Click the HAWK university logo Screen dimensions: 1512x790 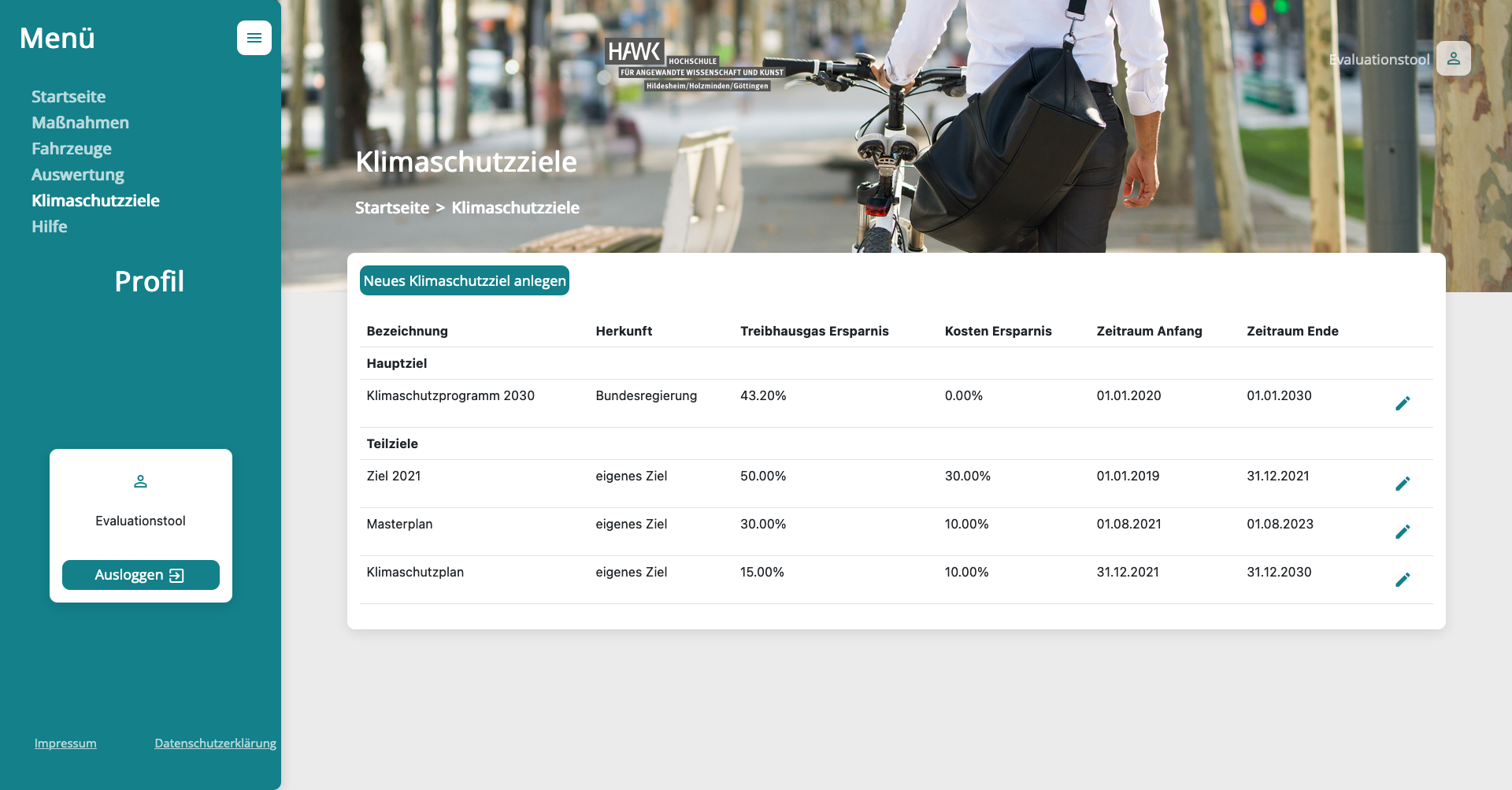click(695, 65)
